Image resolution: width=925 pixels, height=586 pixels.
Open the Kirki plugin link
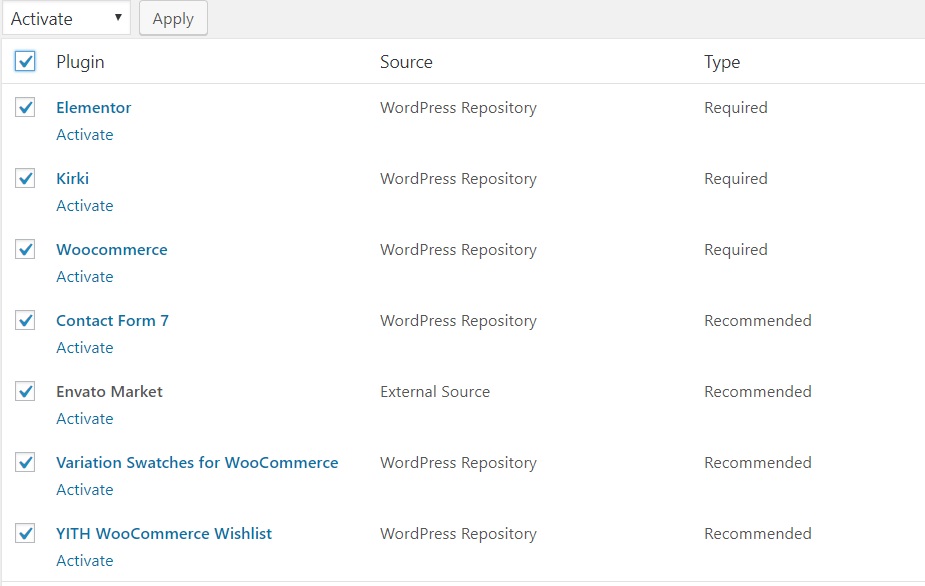(x=73, y=178)
